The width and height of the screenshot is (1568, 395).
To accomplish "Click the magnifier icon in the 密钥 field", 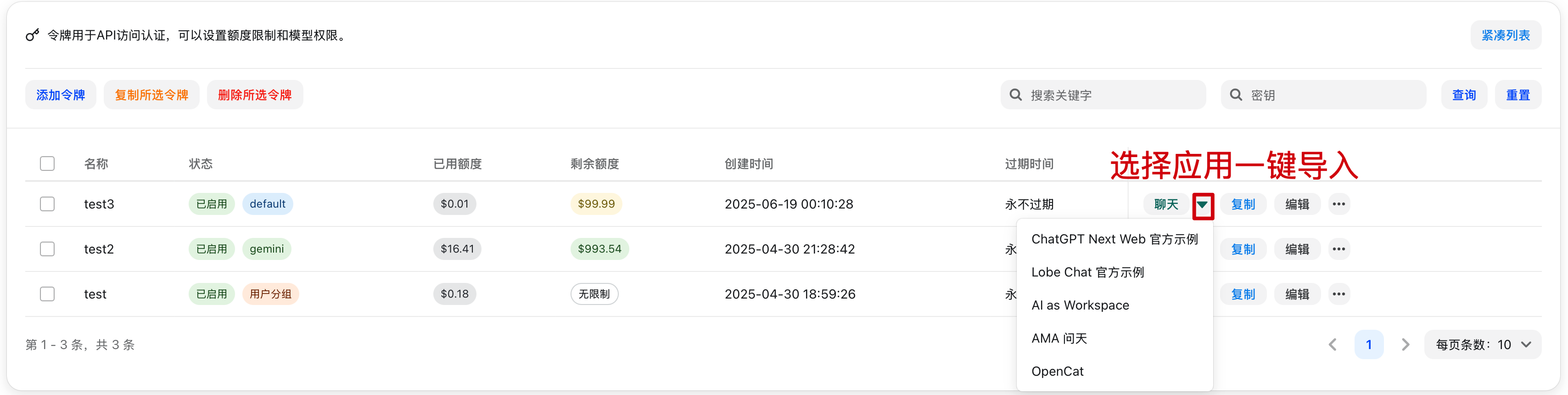I will coord(1236,95).
